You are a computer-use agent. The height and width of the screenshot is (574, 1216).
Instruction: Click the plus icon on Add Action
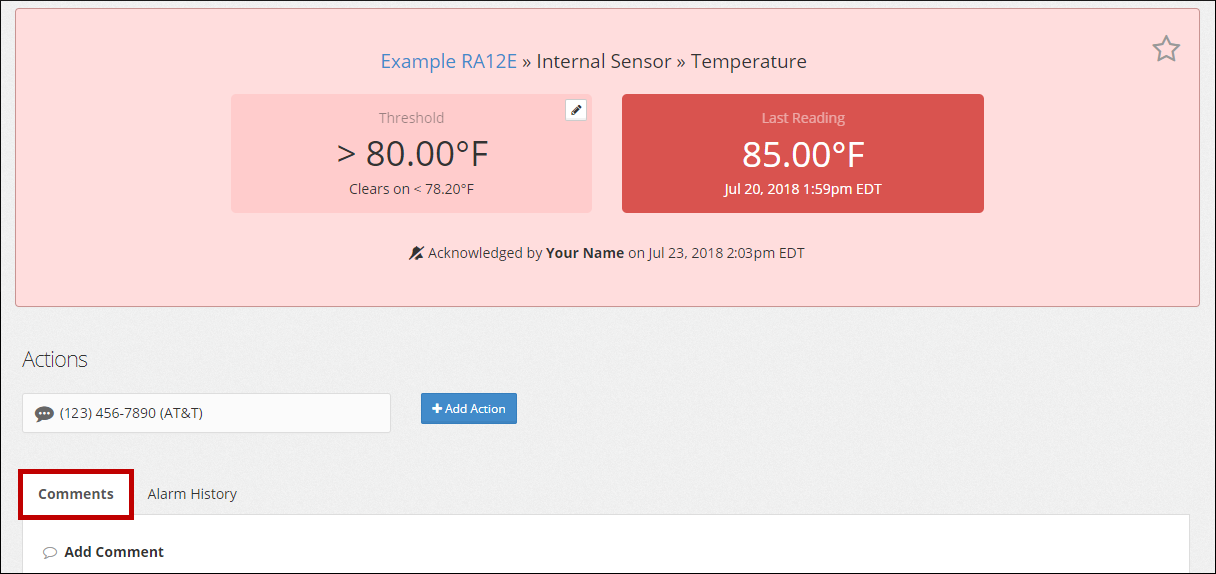pyautogui.click(x=437, y=408)
